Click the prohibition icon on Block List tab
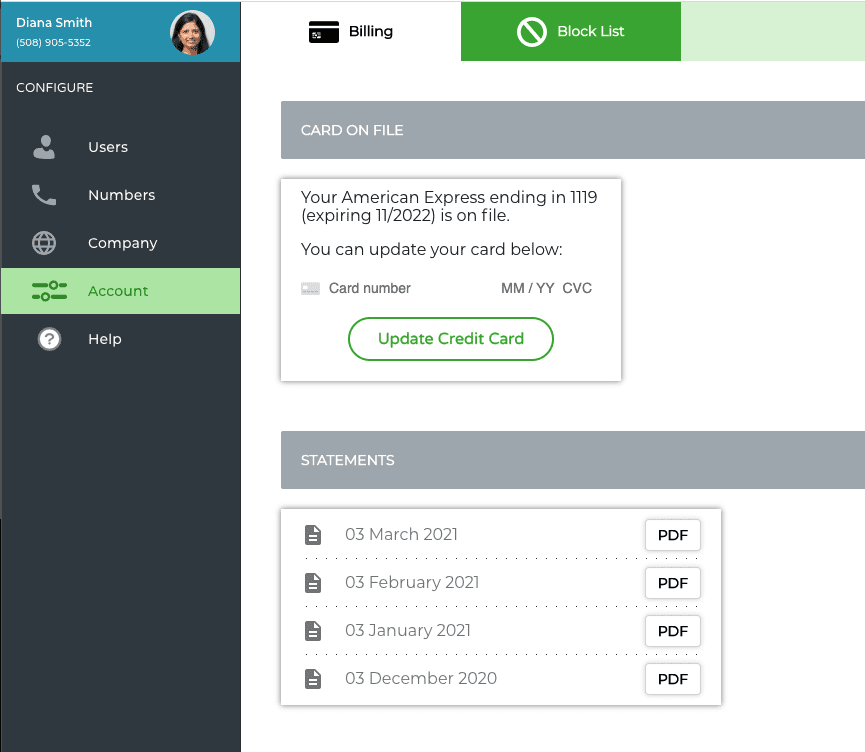Screen dimensions: 865x752 pos(531,31)
